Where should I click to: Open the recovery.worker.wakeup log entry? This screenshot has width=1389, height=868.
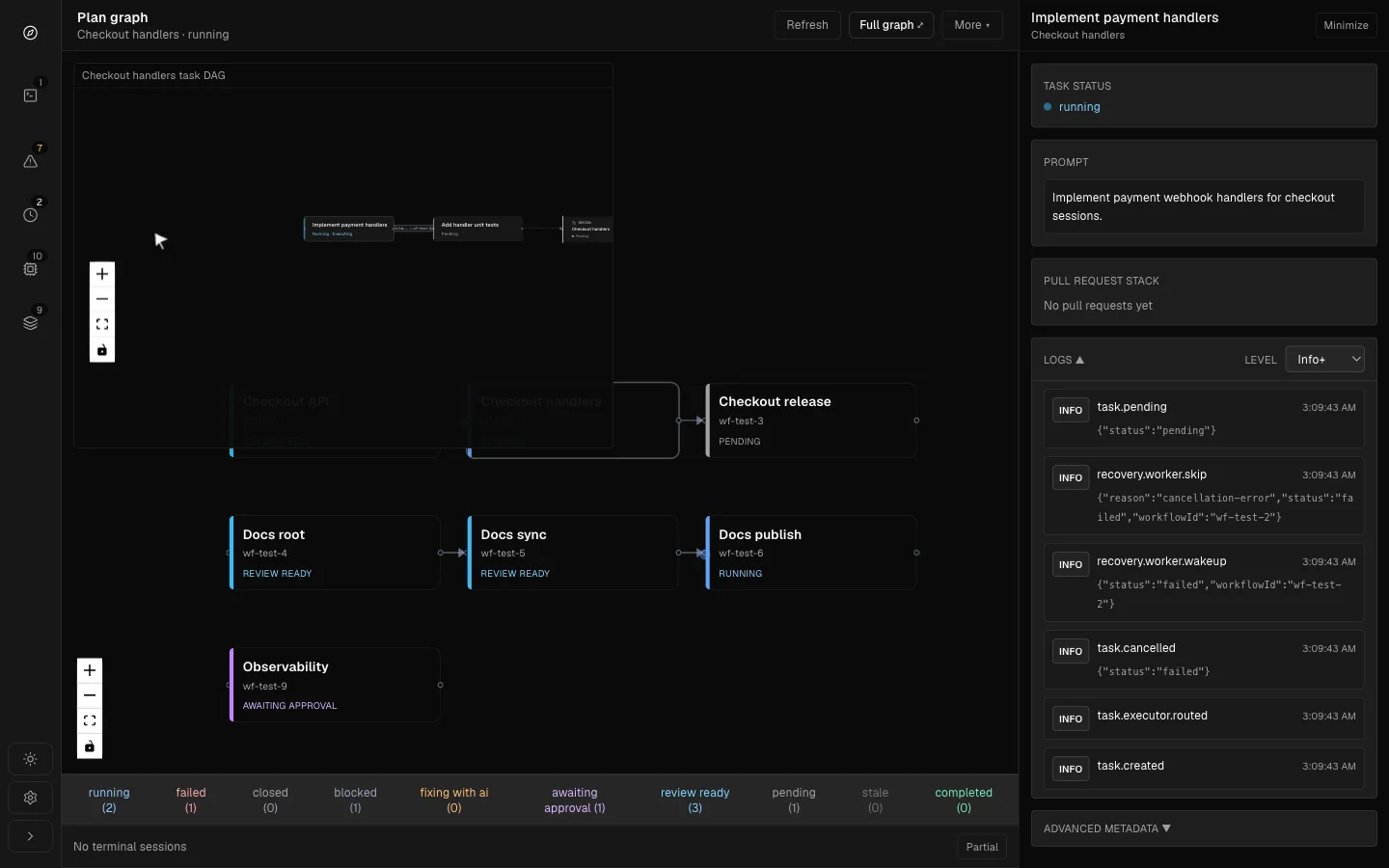click(1204, 583)
